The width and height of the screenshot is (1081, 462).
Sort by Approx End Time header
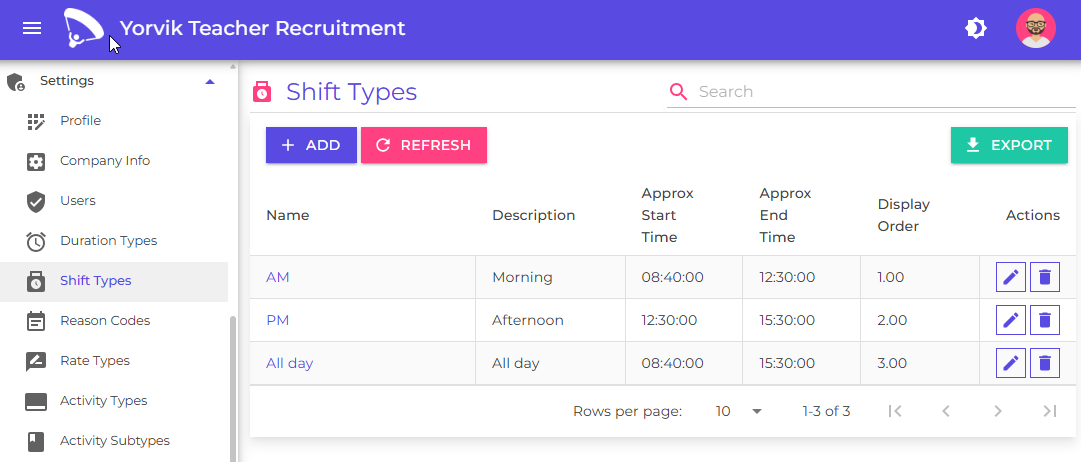785,215
